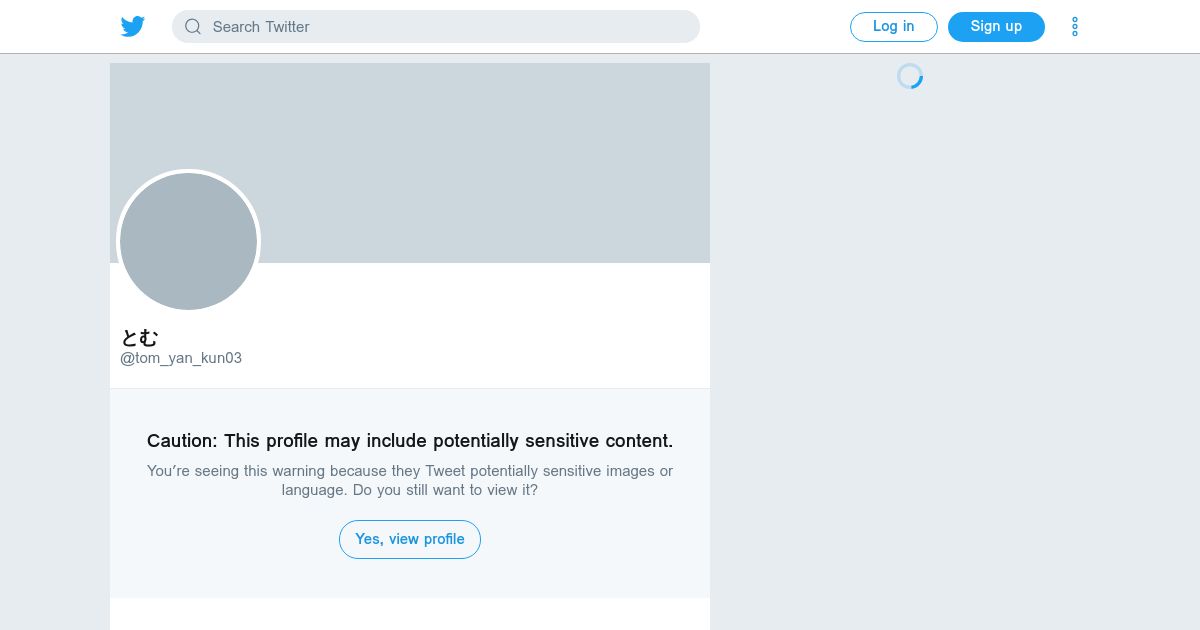Click blank navigation bar space left of Log in
Image resolution: width=1200 pixels, height=630 pixels.
tap(775, 27)
